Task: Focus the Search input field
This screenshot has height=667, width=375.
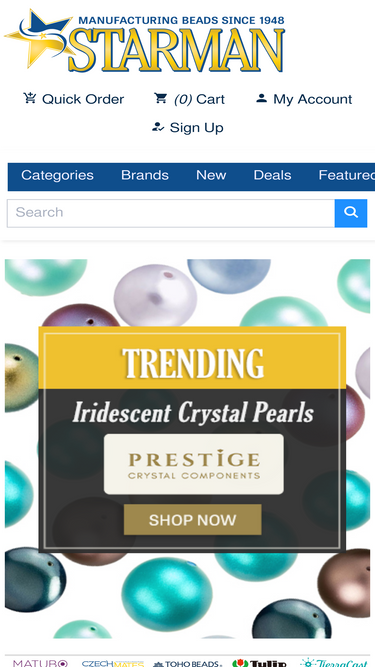Action: click(171, 213)
